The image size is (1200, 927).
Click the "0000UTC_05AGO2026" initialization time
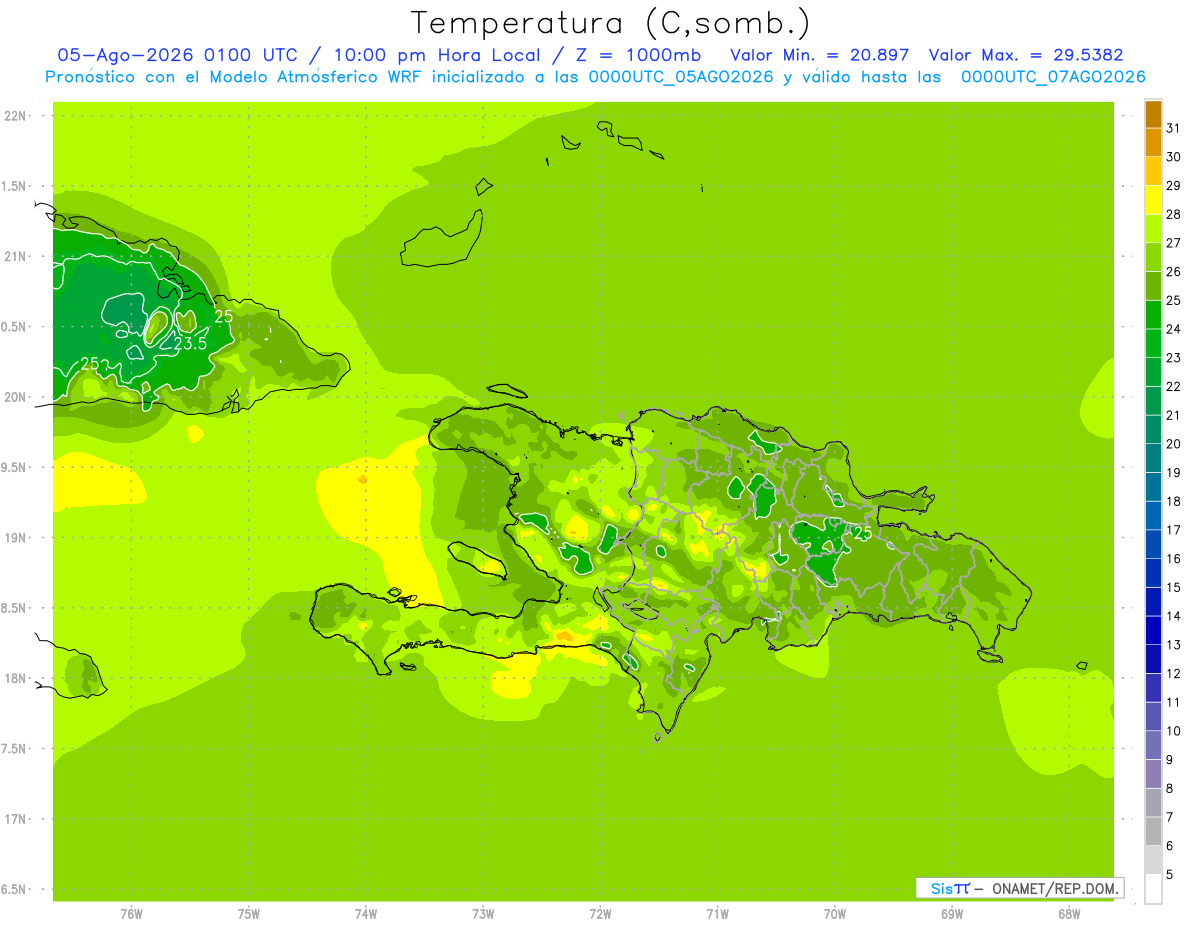tap(681, 77)
